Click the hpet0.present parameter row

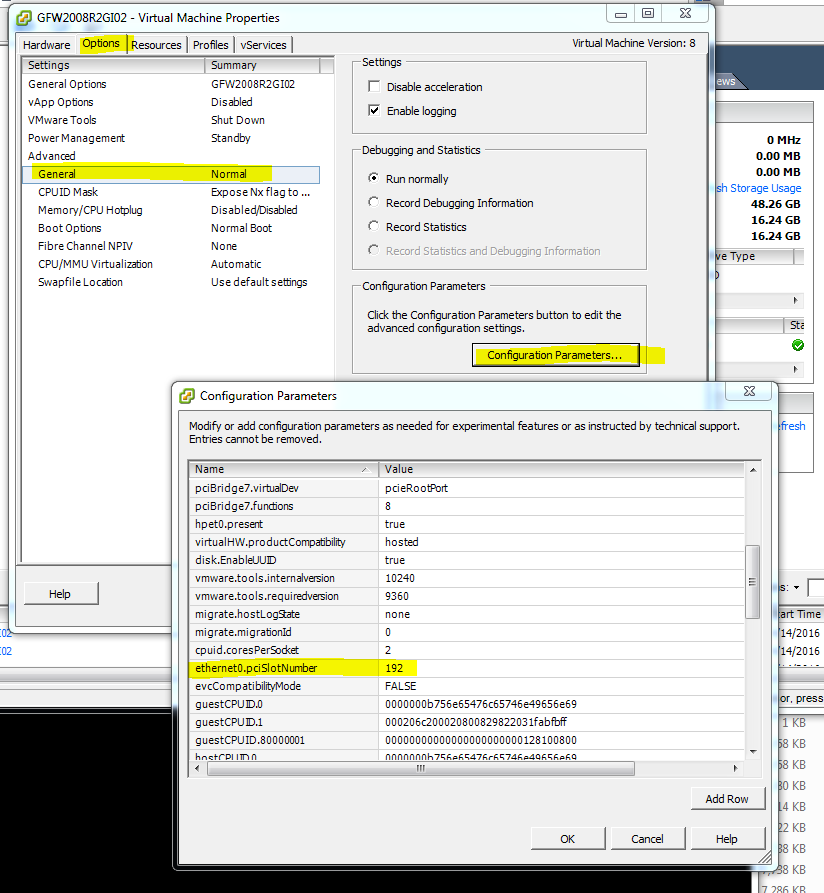tap(466, 524)
